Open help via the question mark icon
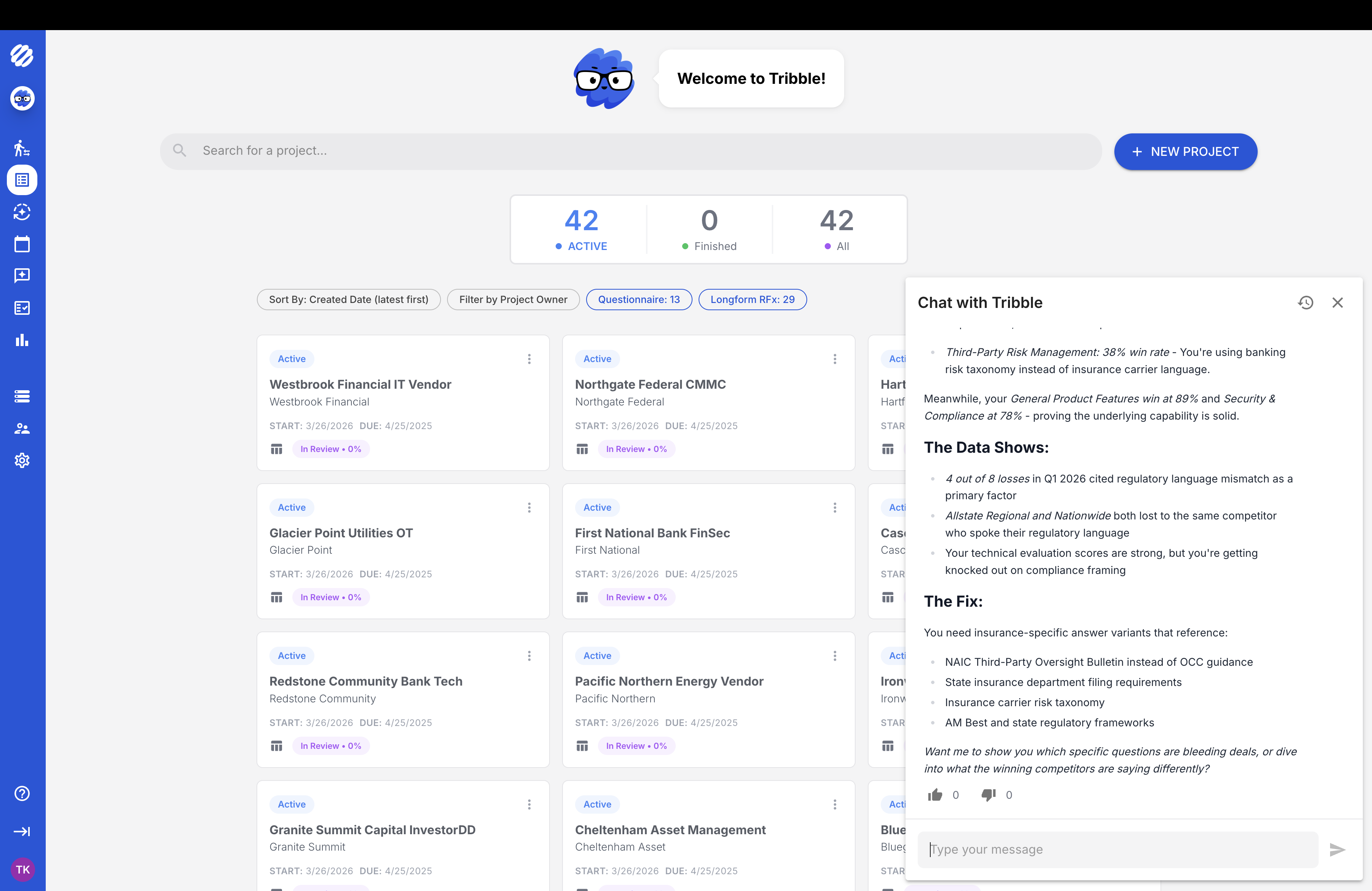The height and width of the screenshot is (891, 1372). 22,793
